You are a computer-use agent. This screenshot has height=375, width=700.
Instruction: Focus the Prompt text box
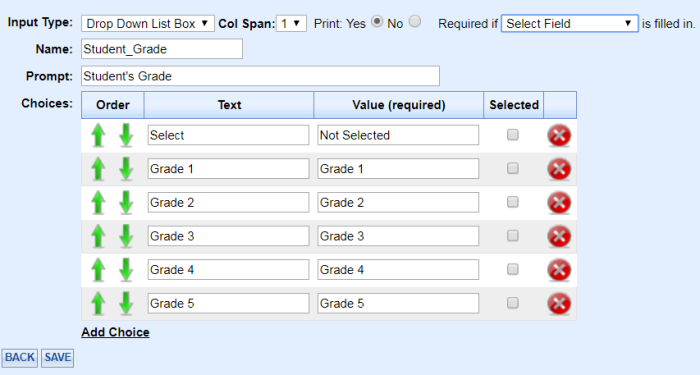pyautogui.click(x=260, y=76)
